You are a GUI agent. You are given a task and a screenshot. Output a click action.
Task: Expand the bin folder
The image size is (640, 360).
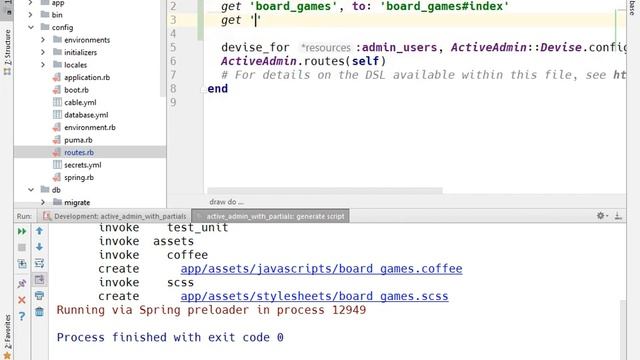pos(31,15)
